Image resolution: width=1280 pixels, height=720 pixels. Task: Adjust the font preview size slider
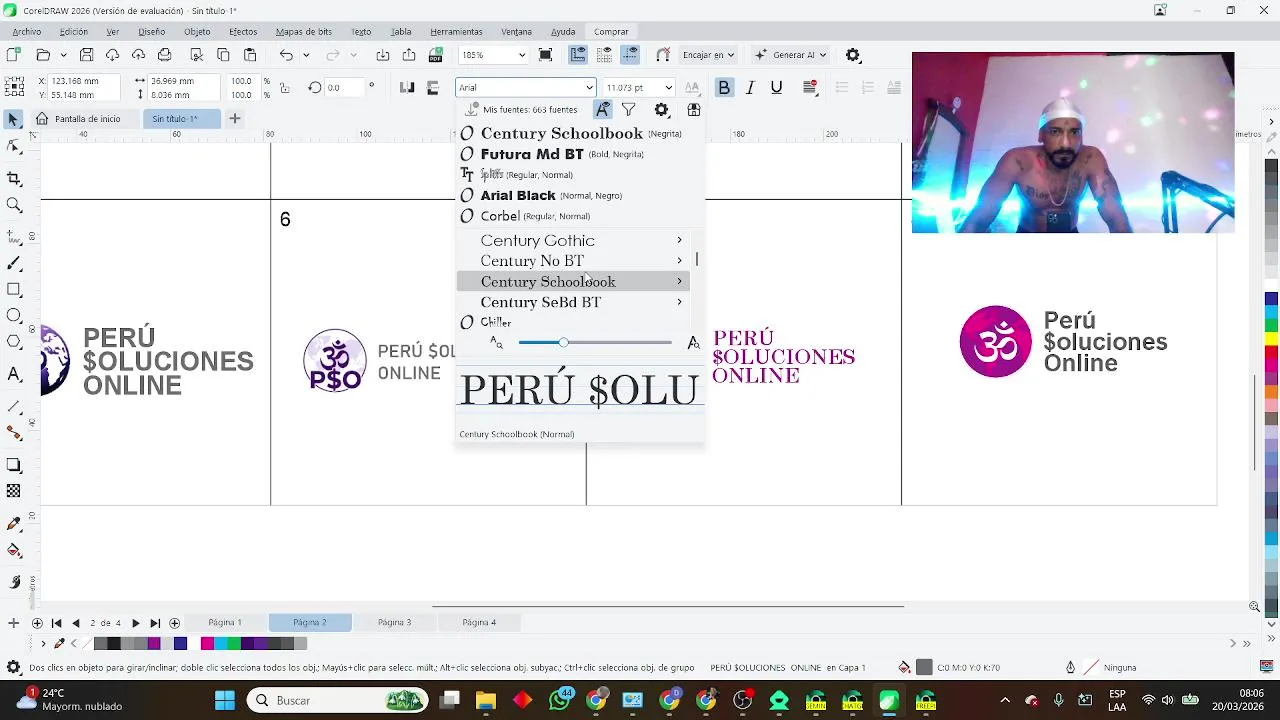tap(563, 343)
